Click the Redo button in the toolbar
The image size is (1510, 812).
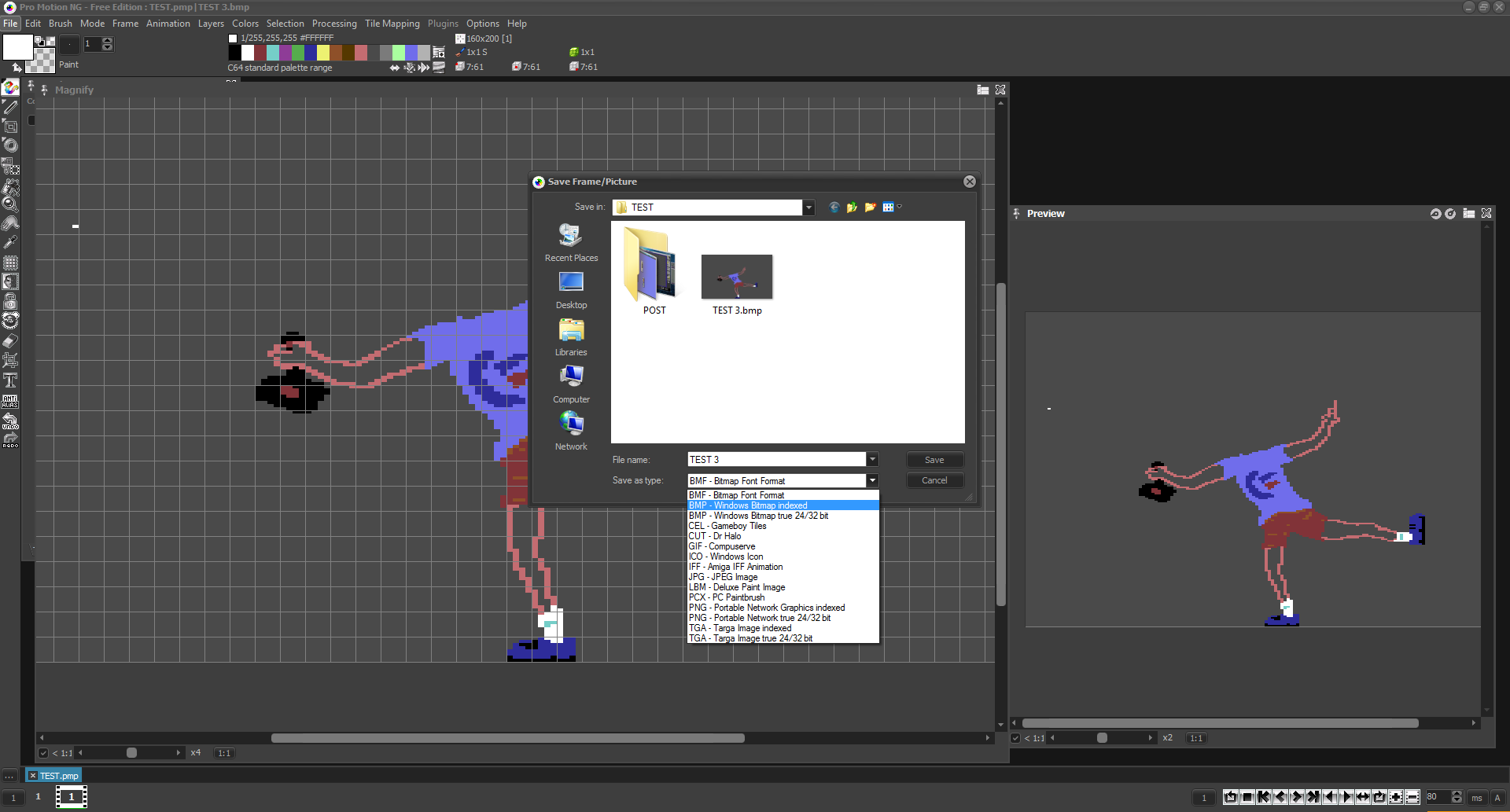click(10, 440)
